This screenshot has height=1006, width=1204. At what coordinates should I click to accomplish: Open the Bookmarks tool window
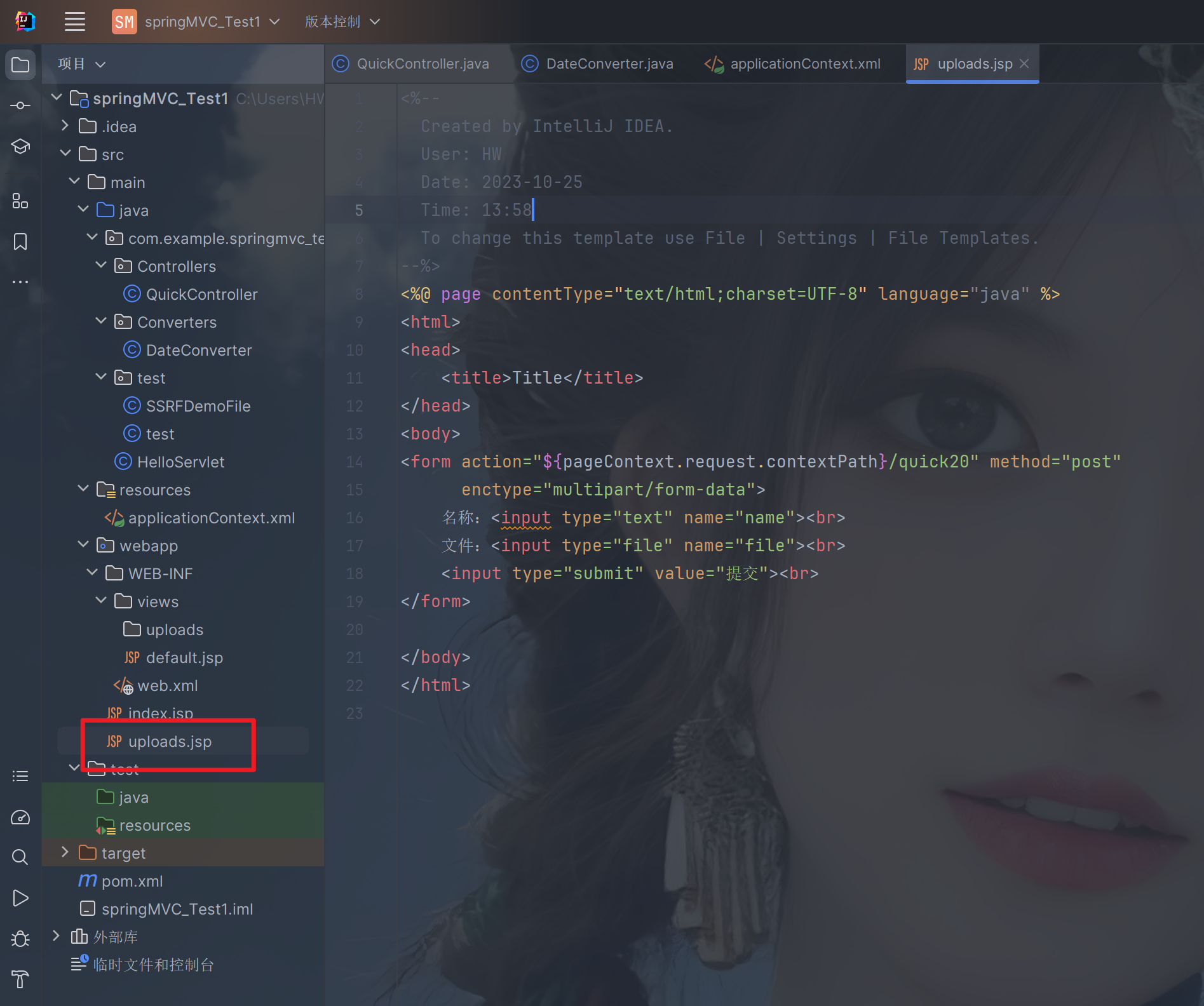point(20,242)
